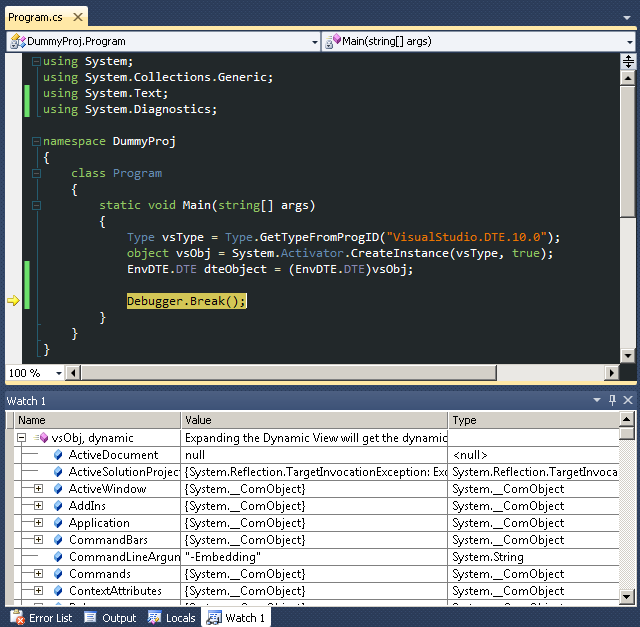Expand the ContextAttributes property
Viewport: 640px width, 627px height.
[x=38, y=591]
